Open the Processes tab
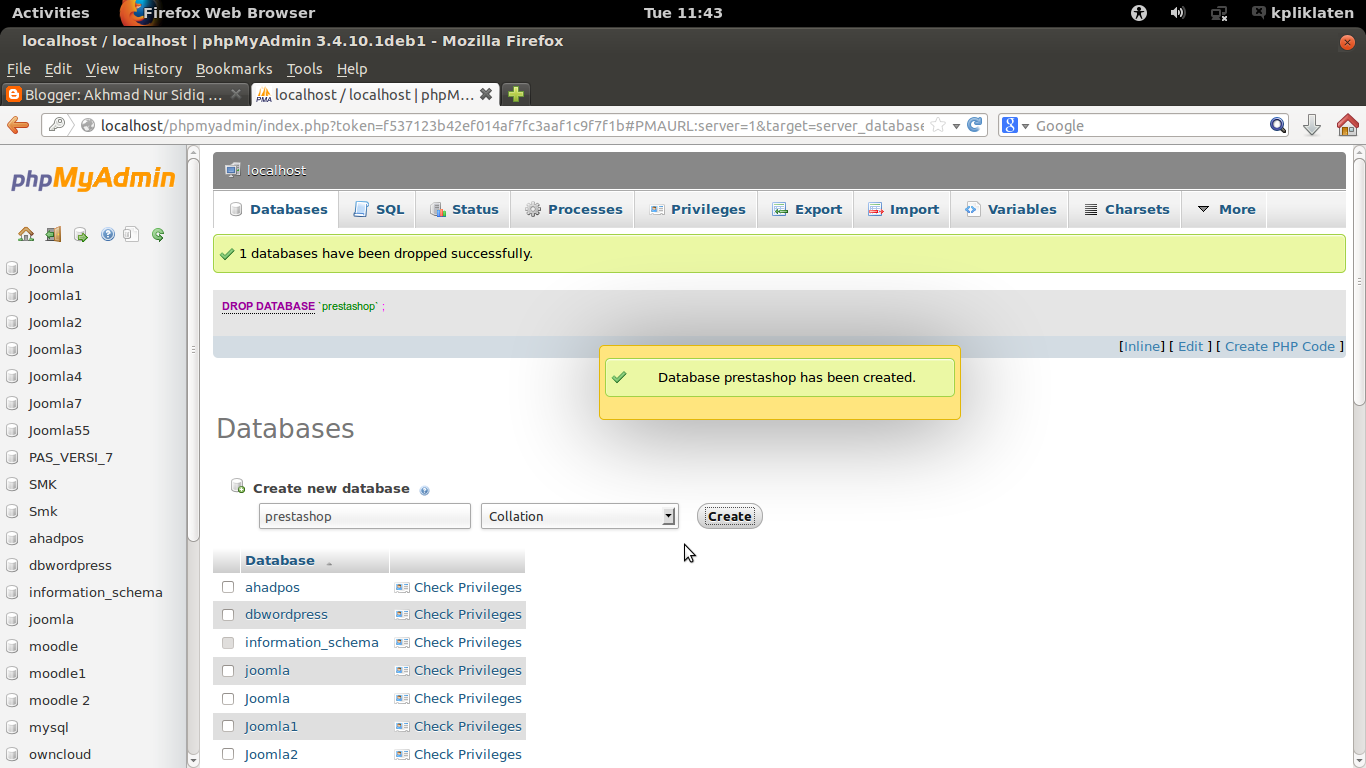 pyautogui.click(x=573, y=209)
